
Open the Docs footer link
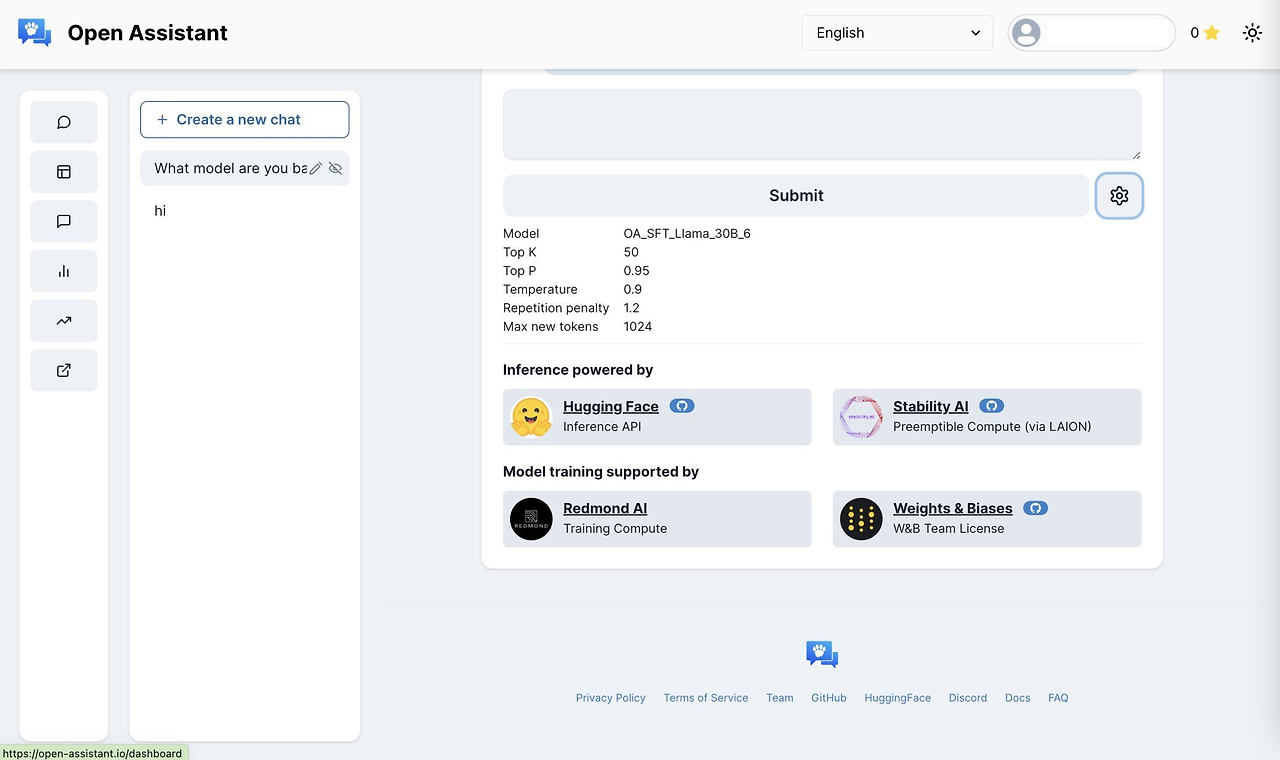[x=1018, y=698]
